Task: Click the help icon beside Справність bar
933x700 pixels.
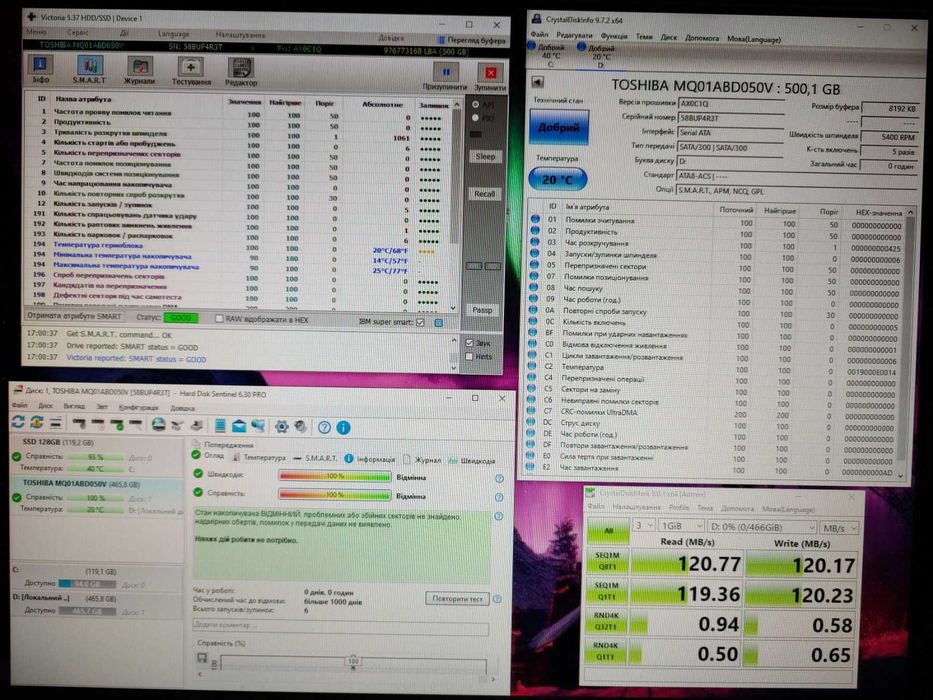Action: [499, 497]
